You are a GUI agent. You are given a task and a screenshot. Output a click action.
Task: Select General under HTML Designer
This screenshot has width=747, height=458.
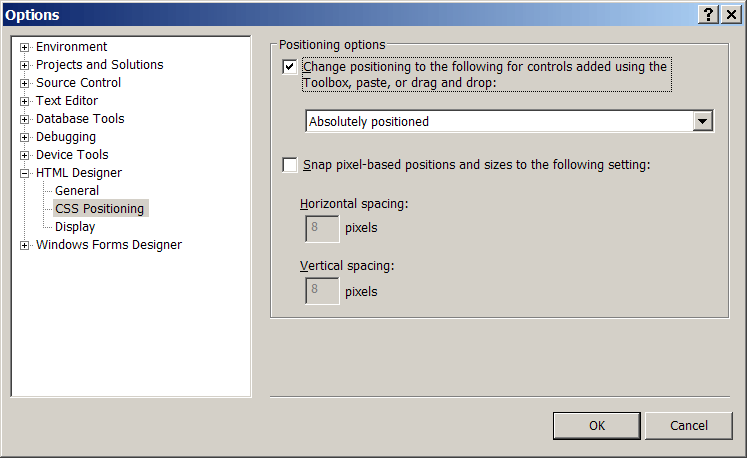77,191
